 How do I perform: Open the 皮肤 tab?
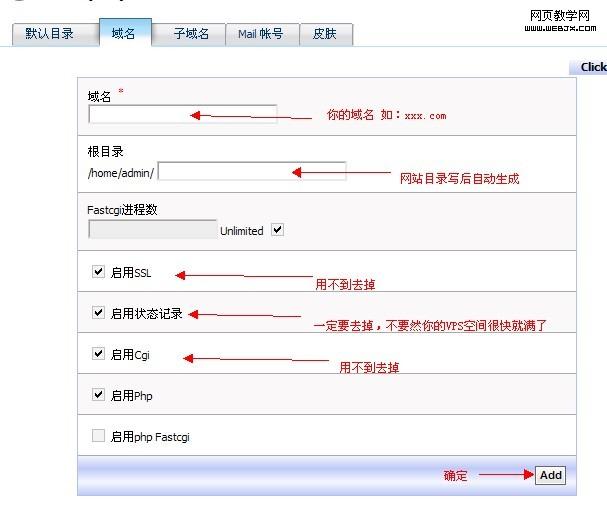[x=325, y=34]
